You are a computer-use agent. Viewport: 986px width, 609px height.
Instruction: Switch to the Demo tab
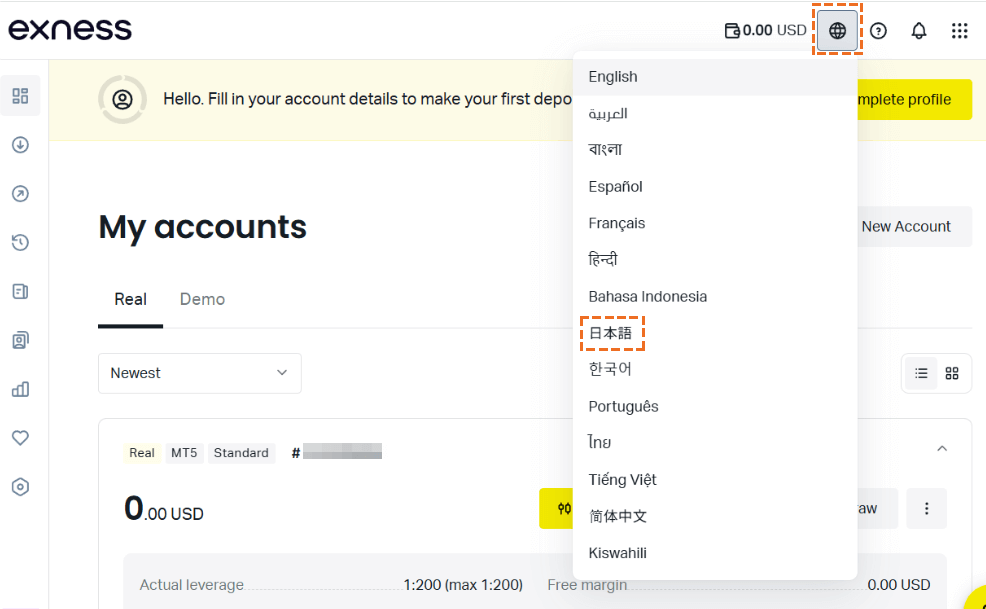(202, 299)
